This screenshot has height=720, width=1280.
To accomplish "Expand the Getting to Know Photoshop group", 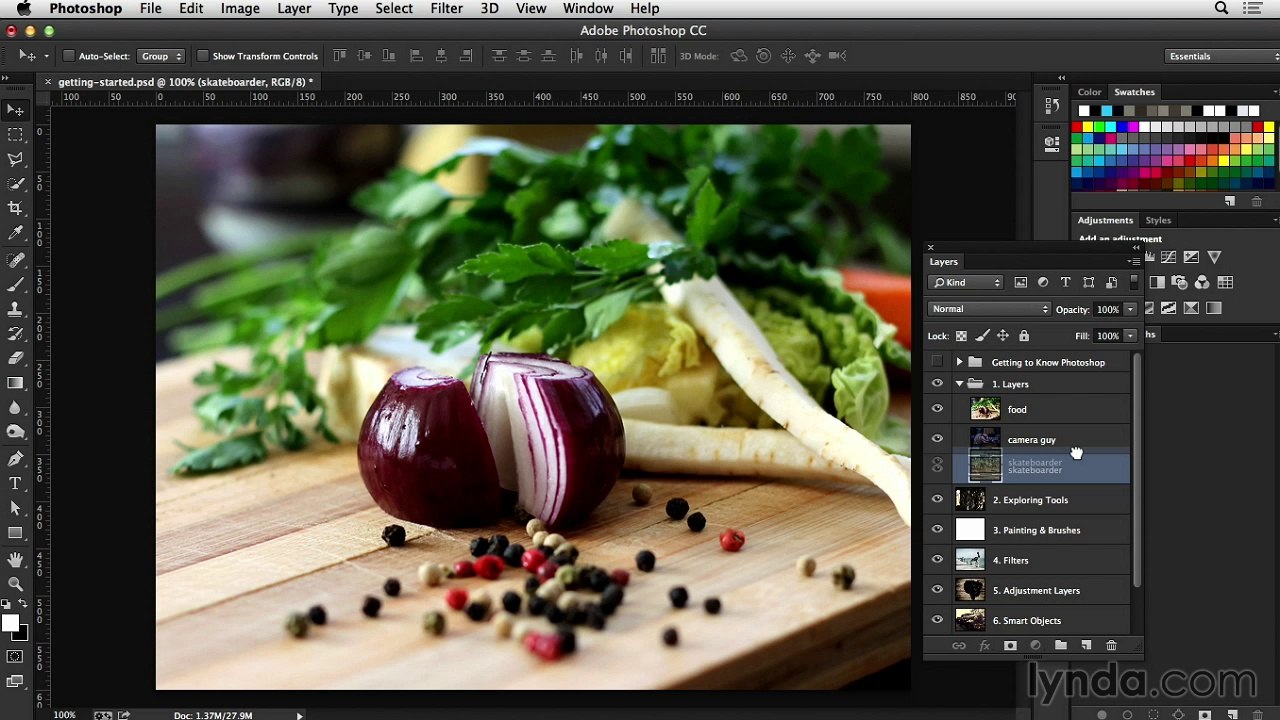I will click(x=959, y=362).
